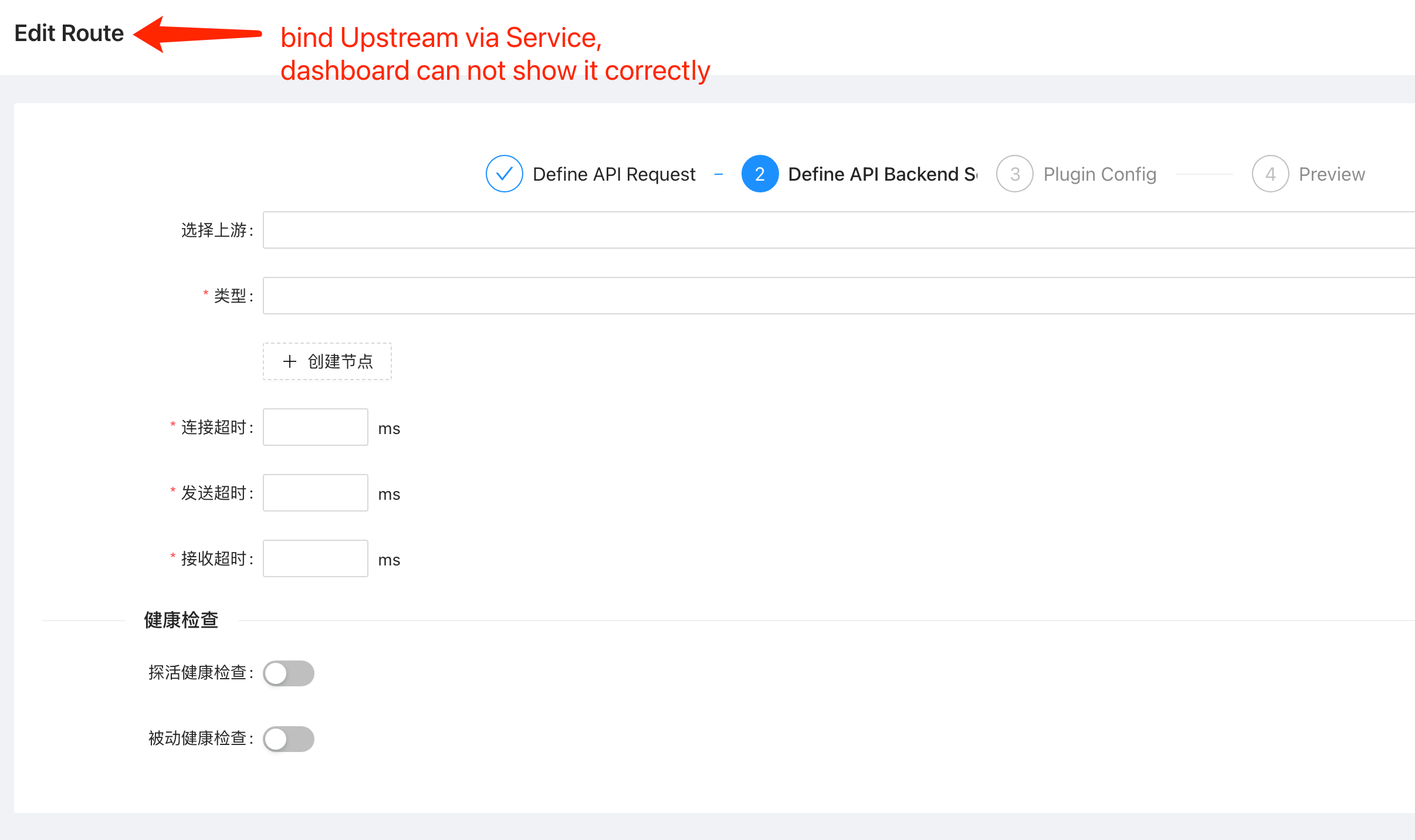This screenshot has width=1415, height=840.
Task: Click the circled 3 icon beside Plugin Config
Action: [1014, 174]
